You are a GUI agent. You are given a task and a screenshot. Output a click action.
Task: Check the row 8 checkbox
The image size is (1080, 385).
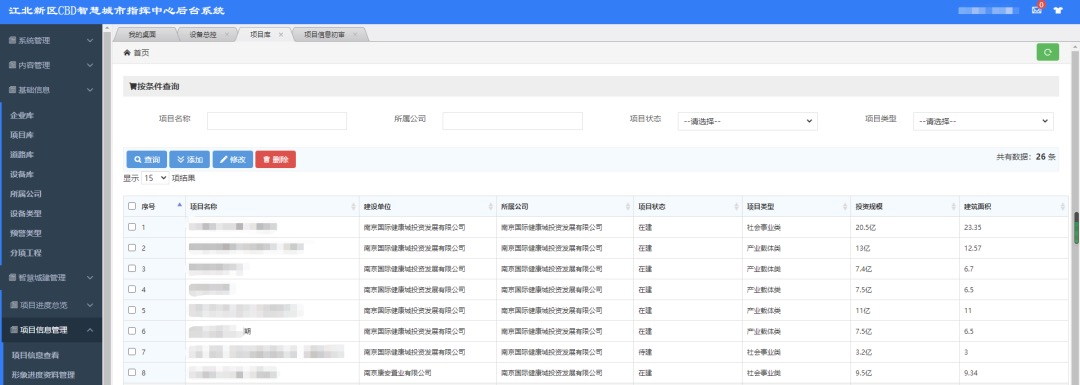[132, 373]
